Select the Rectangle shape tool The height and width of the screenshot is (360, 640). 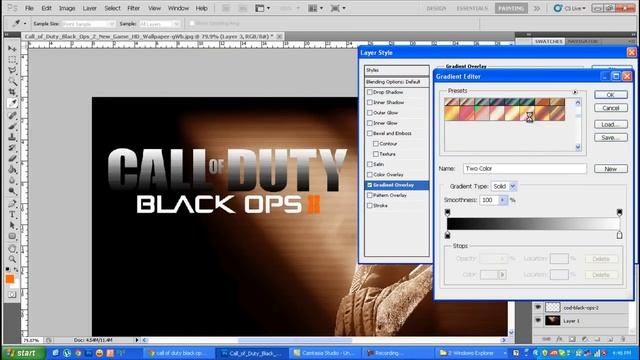tap(12, 236)
